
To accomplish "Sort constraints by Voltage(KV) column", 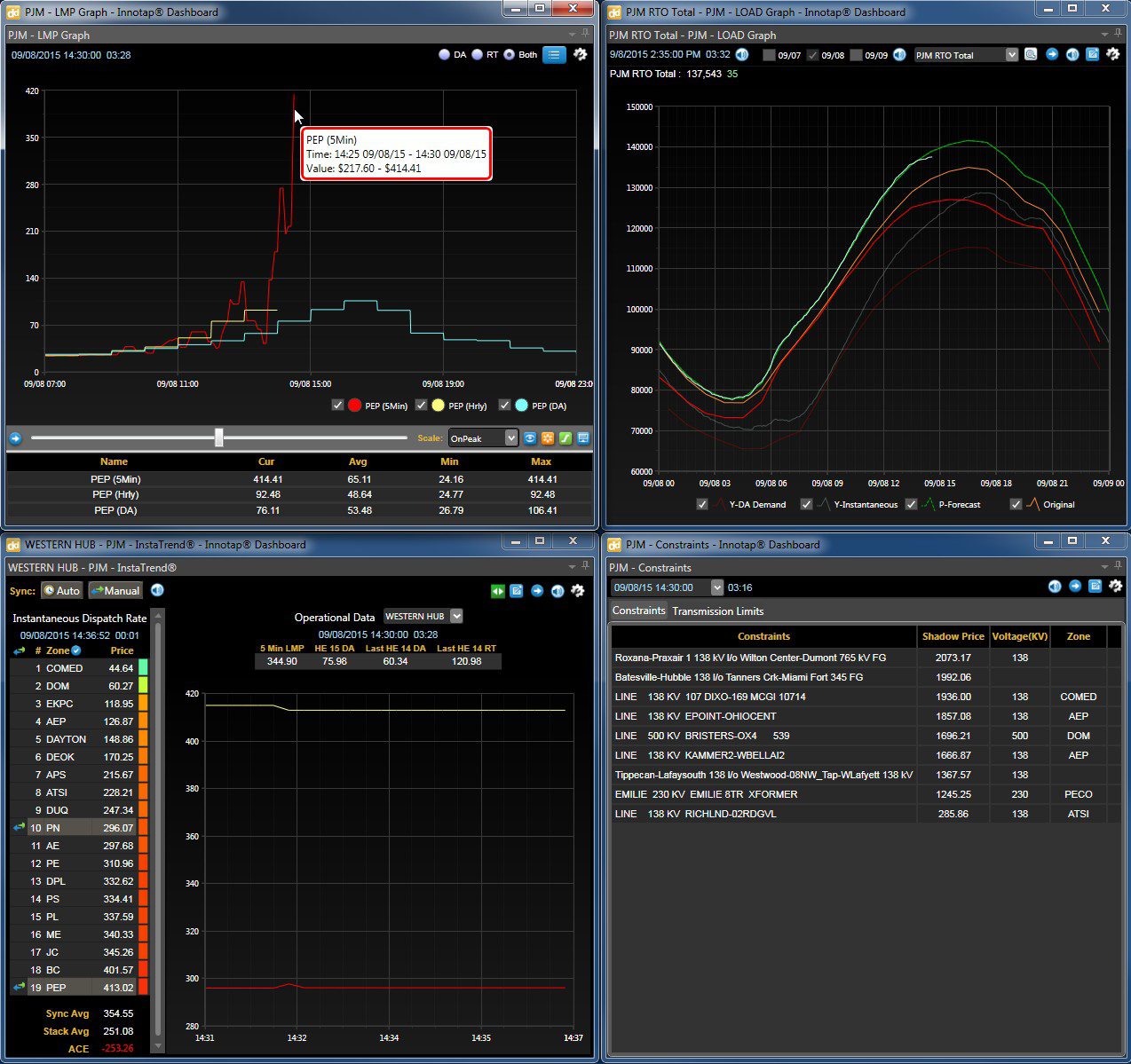I will [x=1020, y=636].
